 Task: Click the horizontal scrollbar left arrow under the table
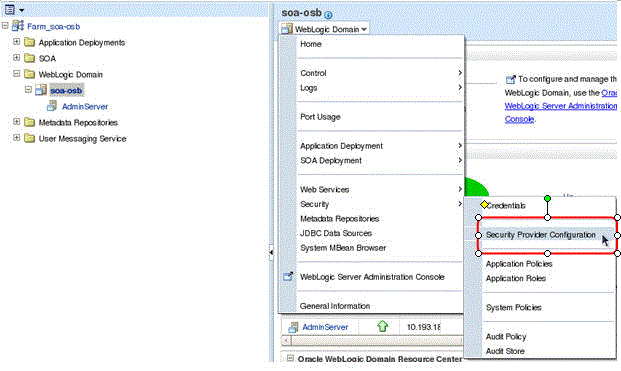tap(286, 340)
